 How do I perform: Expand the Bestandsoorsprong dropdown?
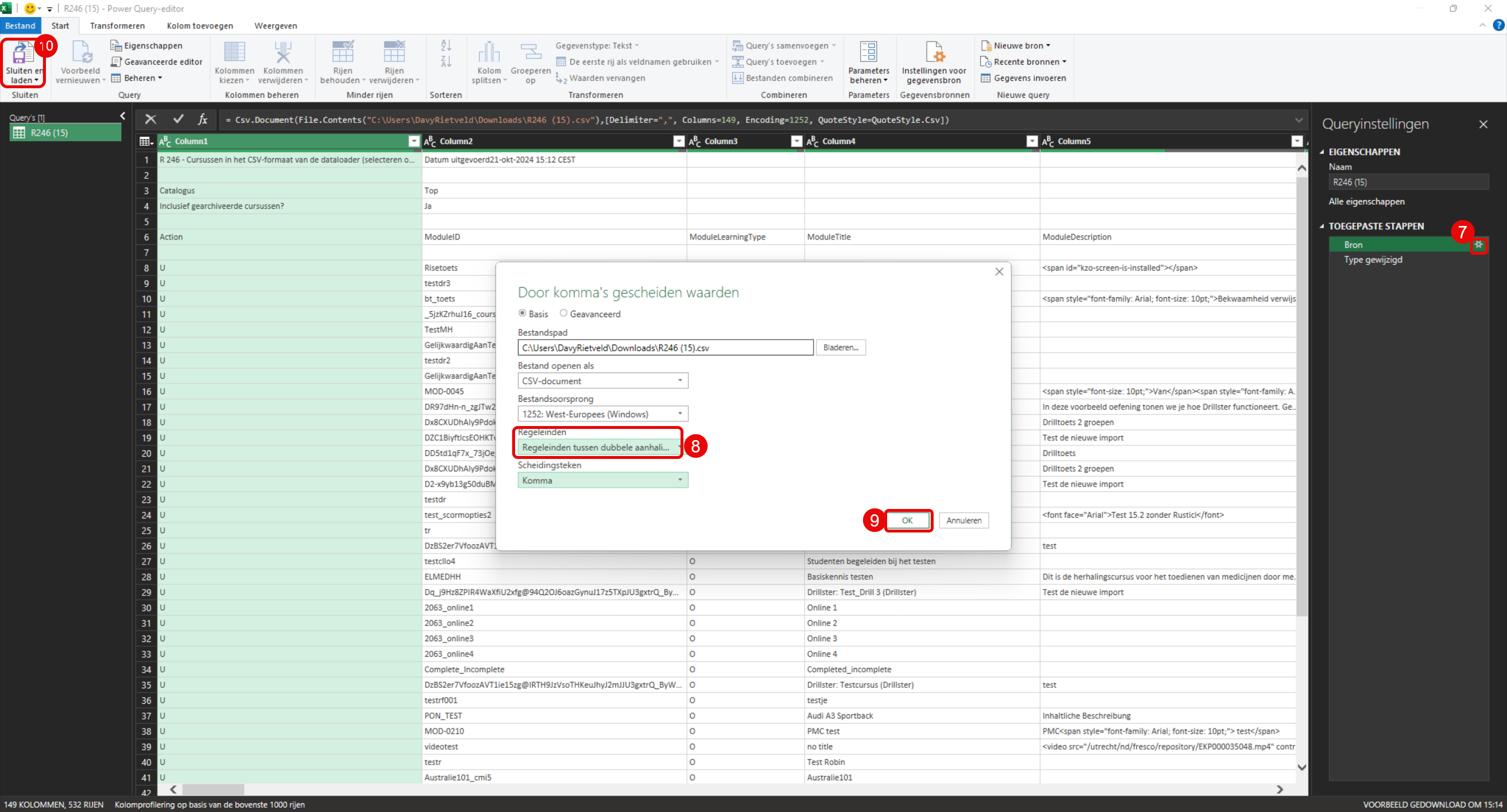(x=603, y=414)
